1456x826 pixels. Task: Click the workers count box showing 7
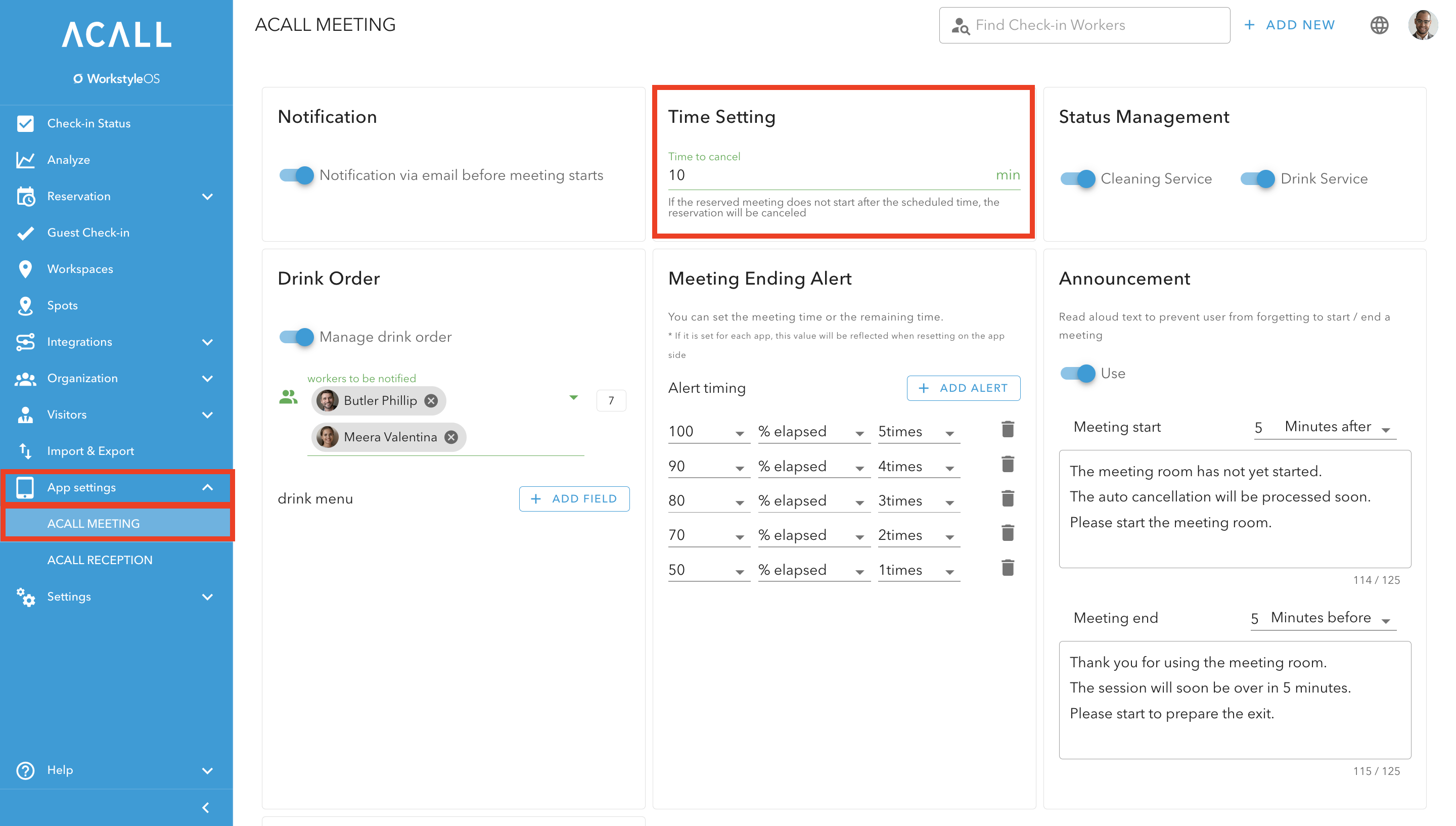(x=611, y=400)
